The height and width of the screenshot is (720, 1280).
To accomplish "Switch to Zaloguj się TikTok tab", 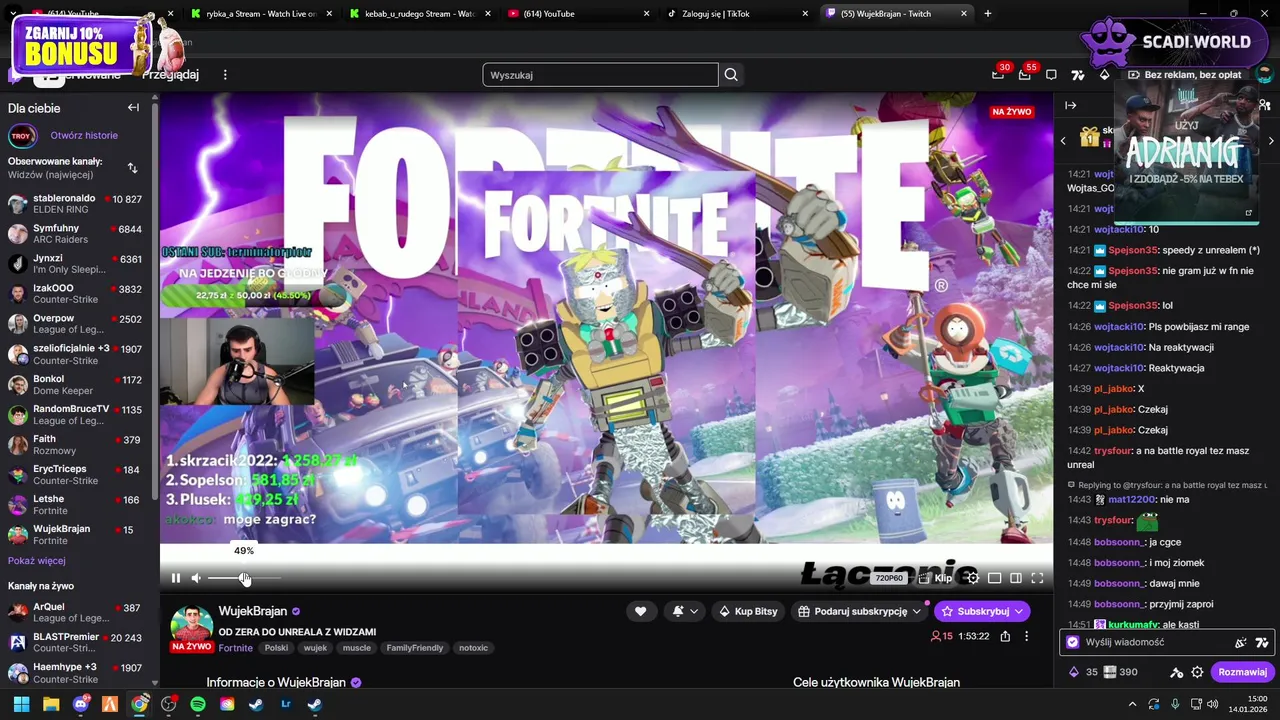I will tap(737, 14).
